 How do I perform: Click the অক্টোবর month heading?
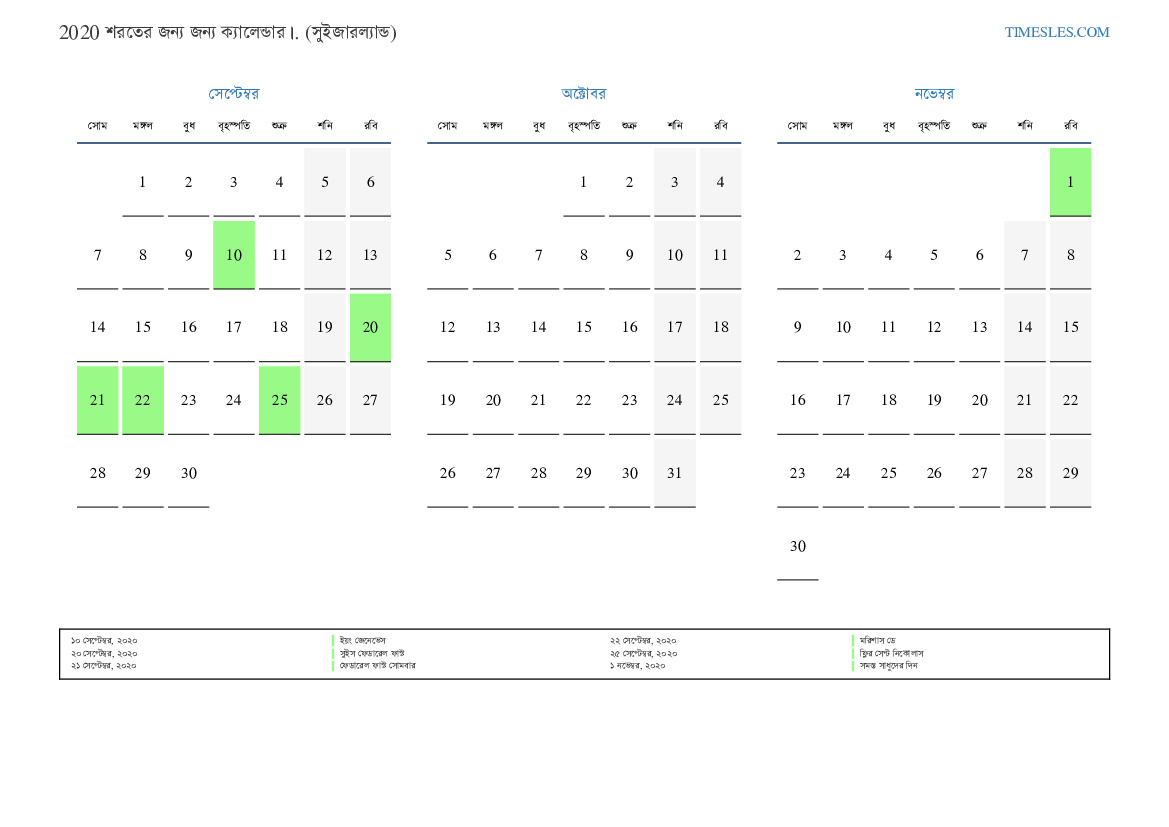point(584,94)
